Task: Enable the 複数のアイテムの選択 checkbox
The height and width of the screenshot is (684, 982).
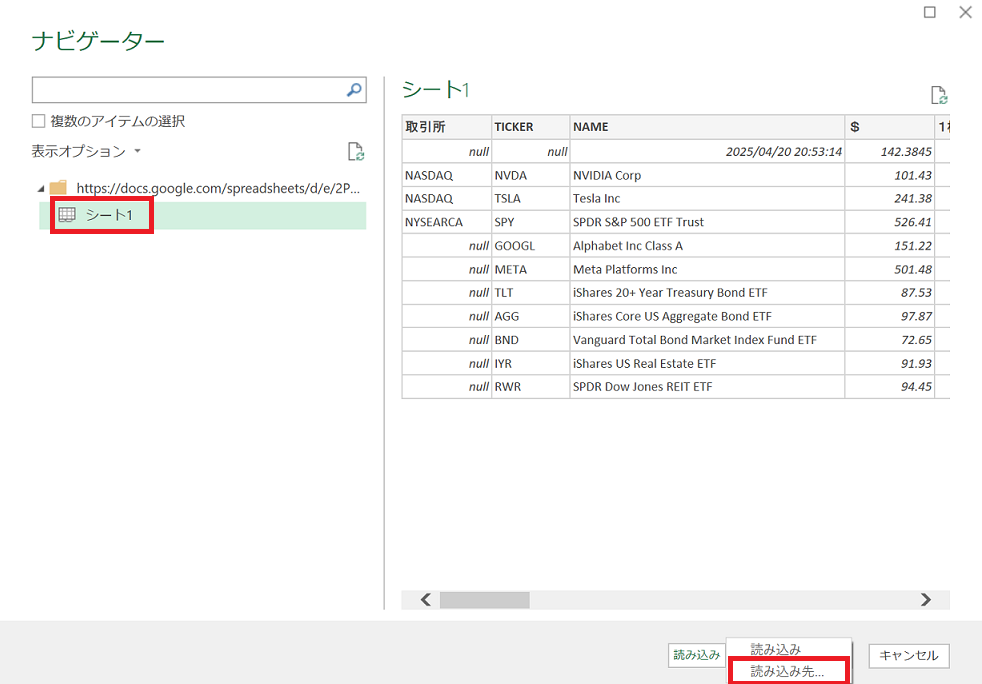Action: [39, 121]
